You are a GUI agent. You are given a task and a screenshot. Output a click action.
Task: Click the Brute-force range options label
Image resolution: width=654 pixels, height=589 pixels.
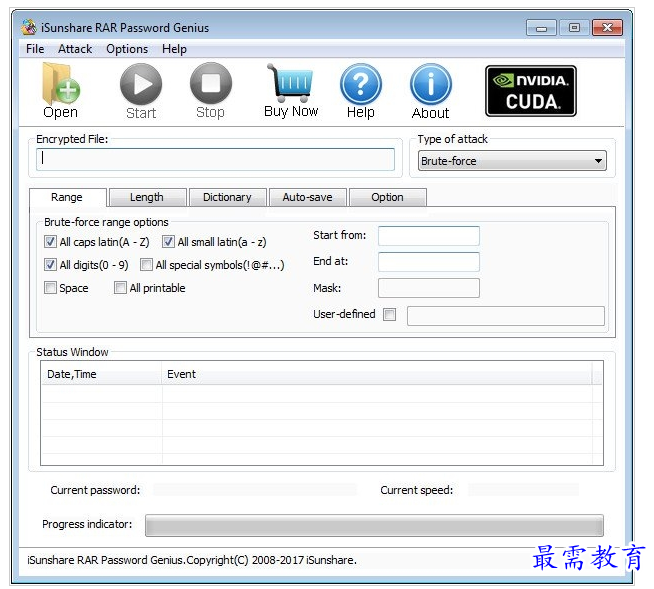(x=106, y=222)
